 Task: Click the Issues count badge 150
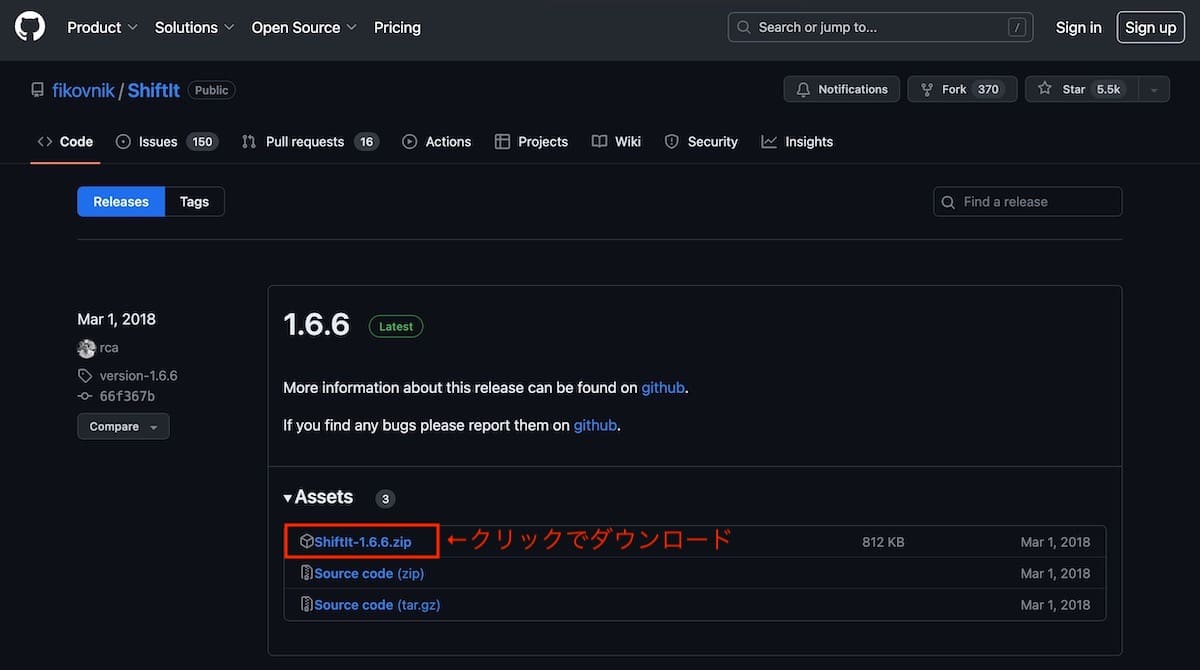[x=203, y=142]
